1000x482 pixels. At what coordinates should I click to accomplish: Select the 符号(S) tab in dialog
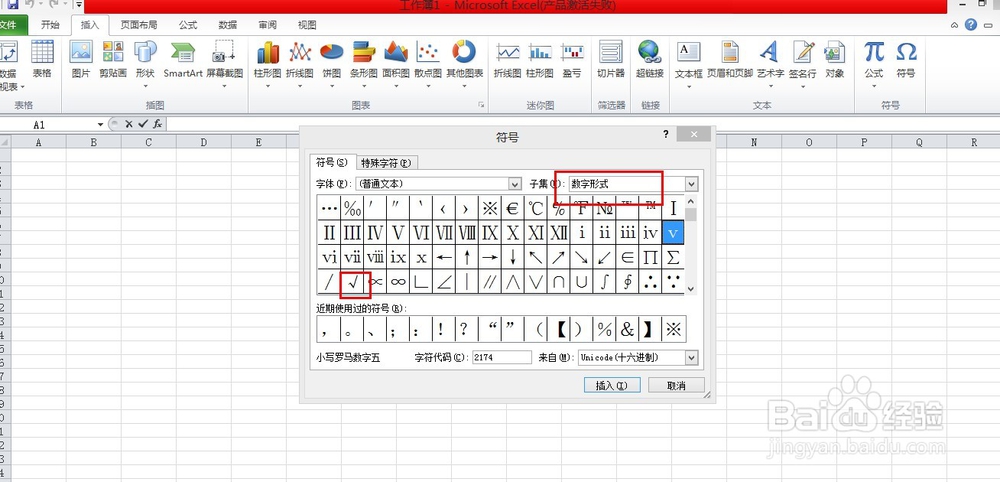pyautogui.click(x=332, y=162)
